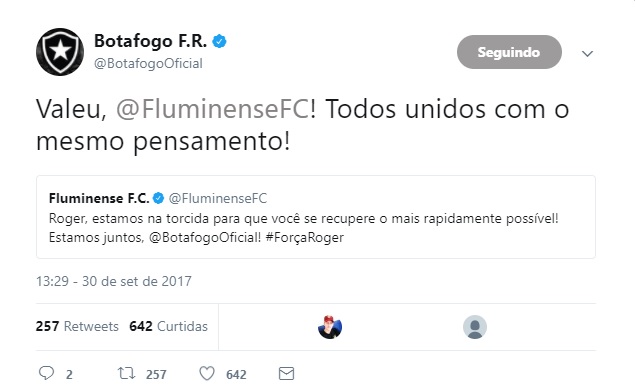
Task: Open default gray silhouette user avatar
Action: 475,327
